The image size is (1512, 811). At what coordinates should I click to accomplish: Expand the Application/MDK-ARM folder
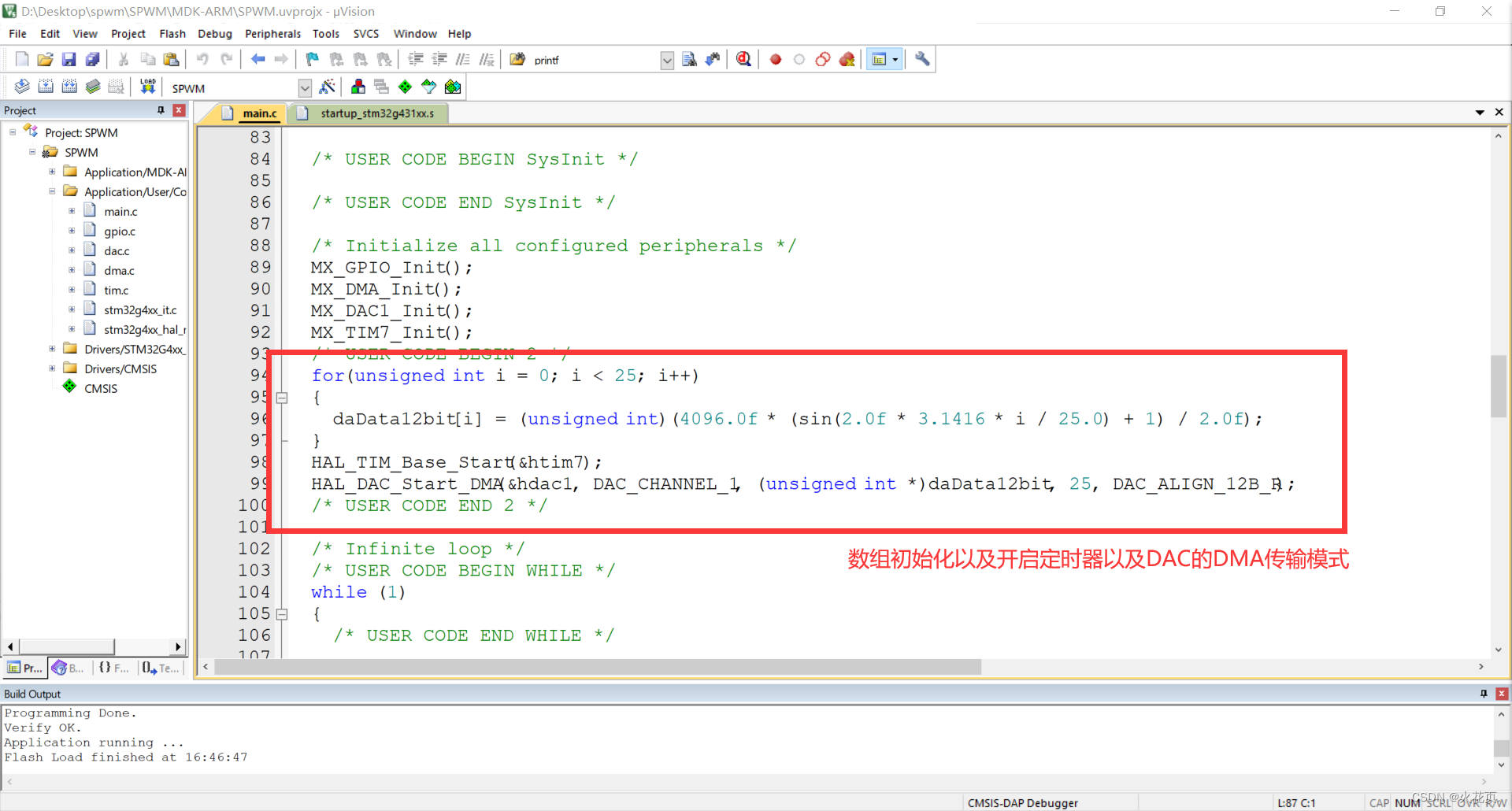click(x=52, y=172)
